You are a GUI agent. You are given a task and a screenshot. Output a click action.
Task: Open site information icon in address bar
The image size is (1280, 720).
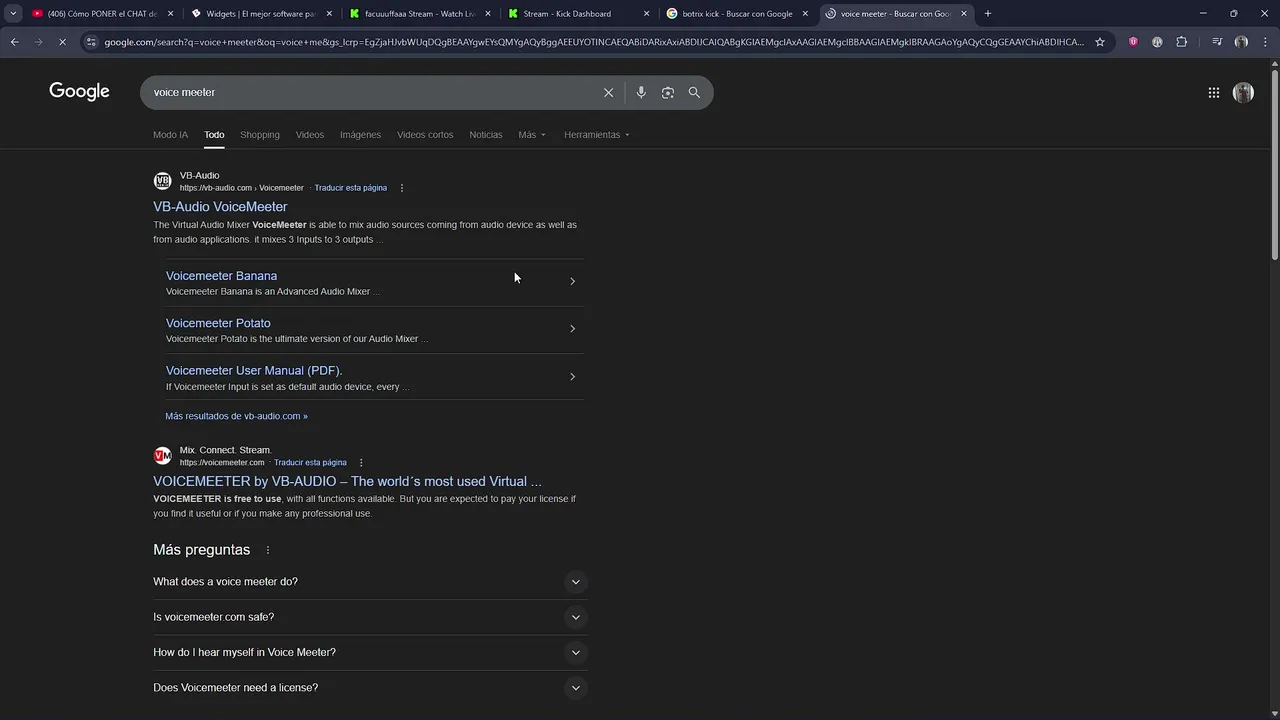(91, 42)
